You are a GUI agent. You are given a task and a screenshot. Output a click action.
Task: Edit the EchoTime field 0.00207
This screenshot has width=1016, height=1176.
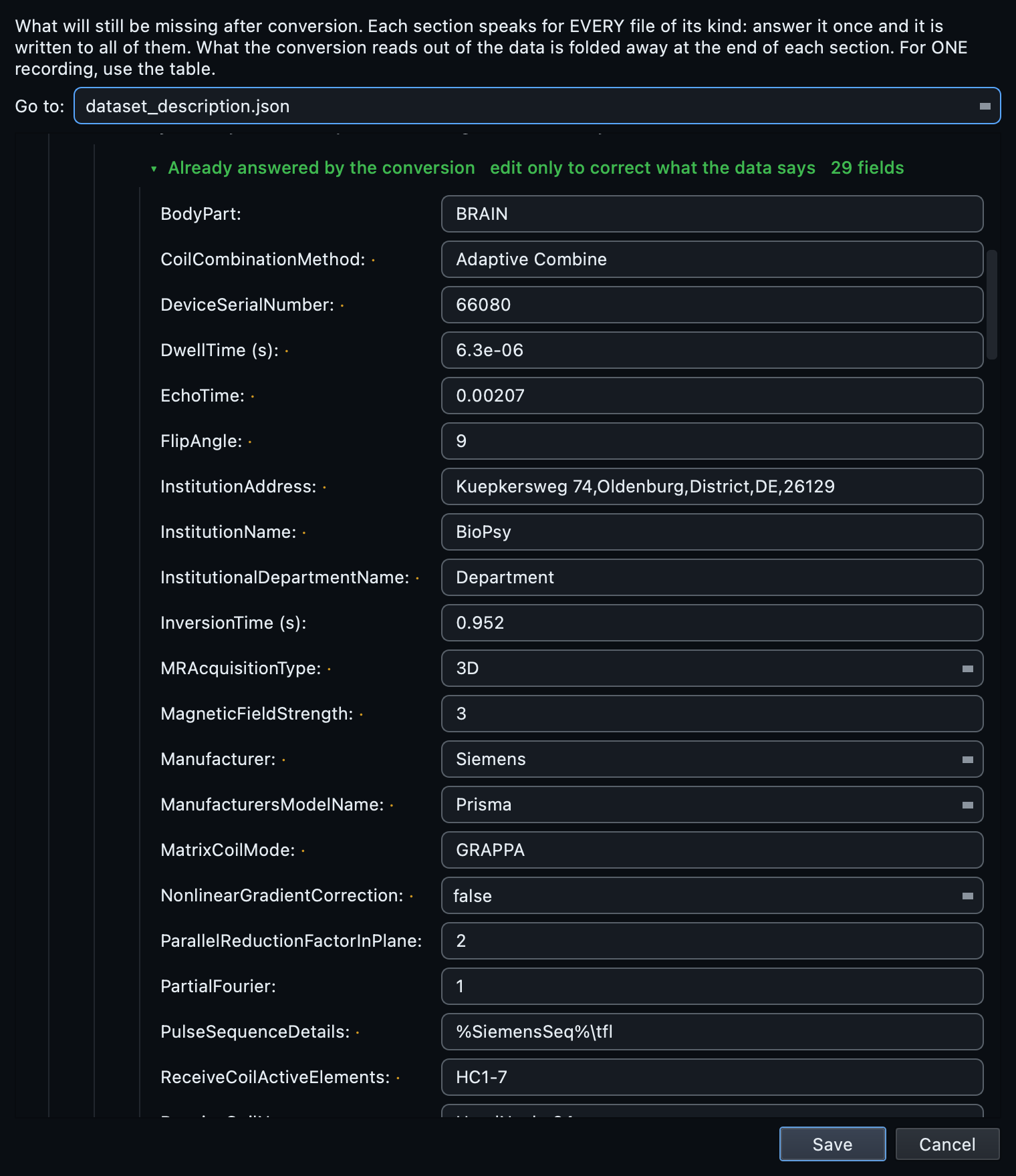(712, 396)
